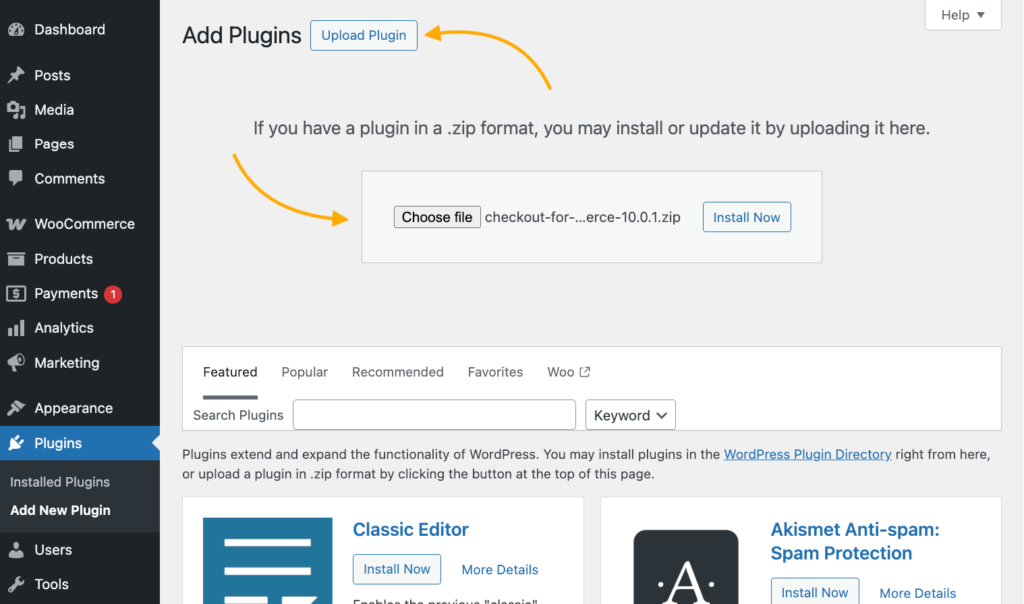Click the Analytics bar chart icon
Image resolution: width=1024 pixels, height=604 pixels.
tap(16, 328)
